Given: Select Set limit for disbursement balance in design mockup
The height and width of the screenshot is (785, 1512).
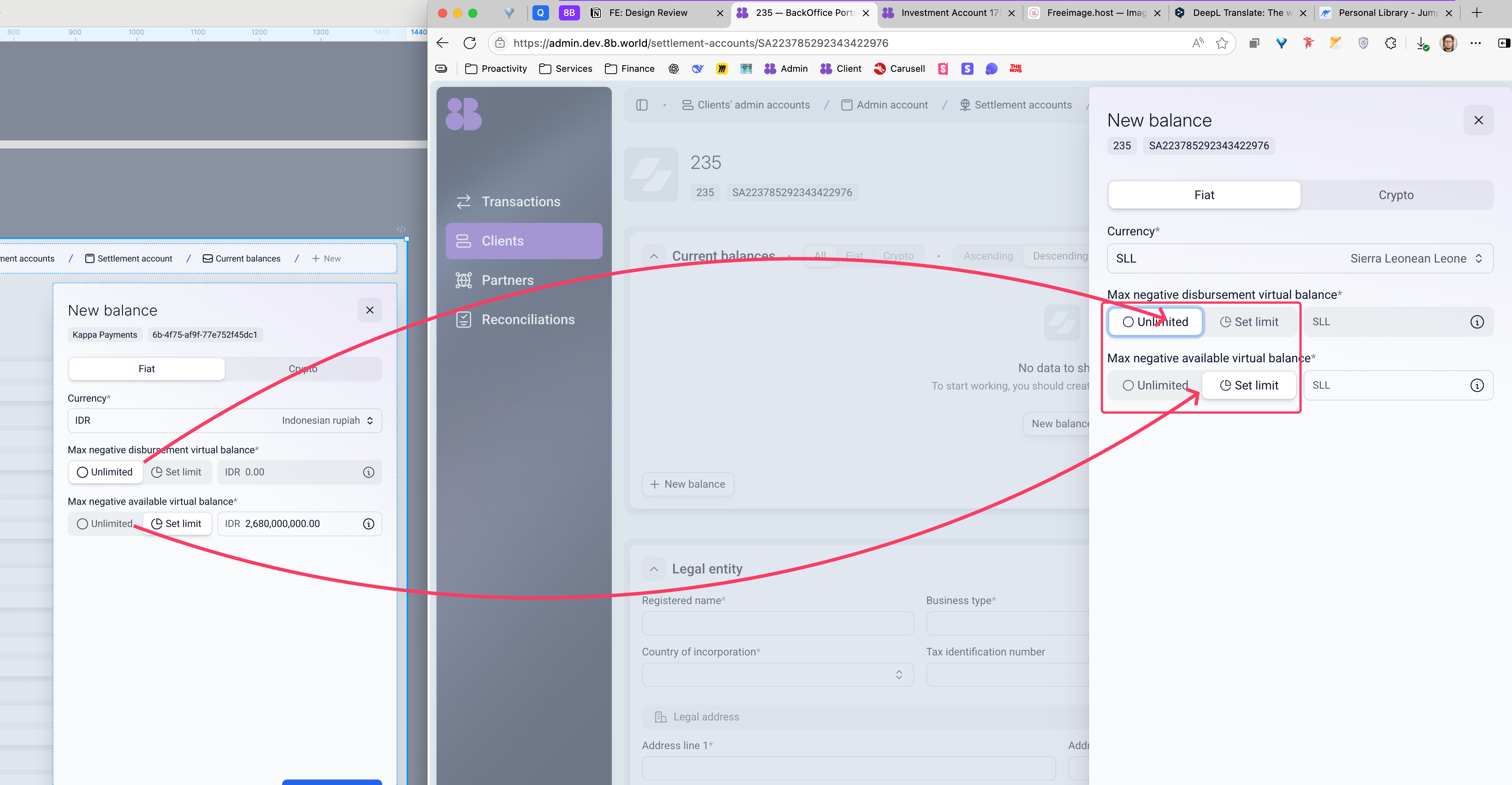Looking at the screenshot, I should 177,472.
